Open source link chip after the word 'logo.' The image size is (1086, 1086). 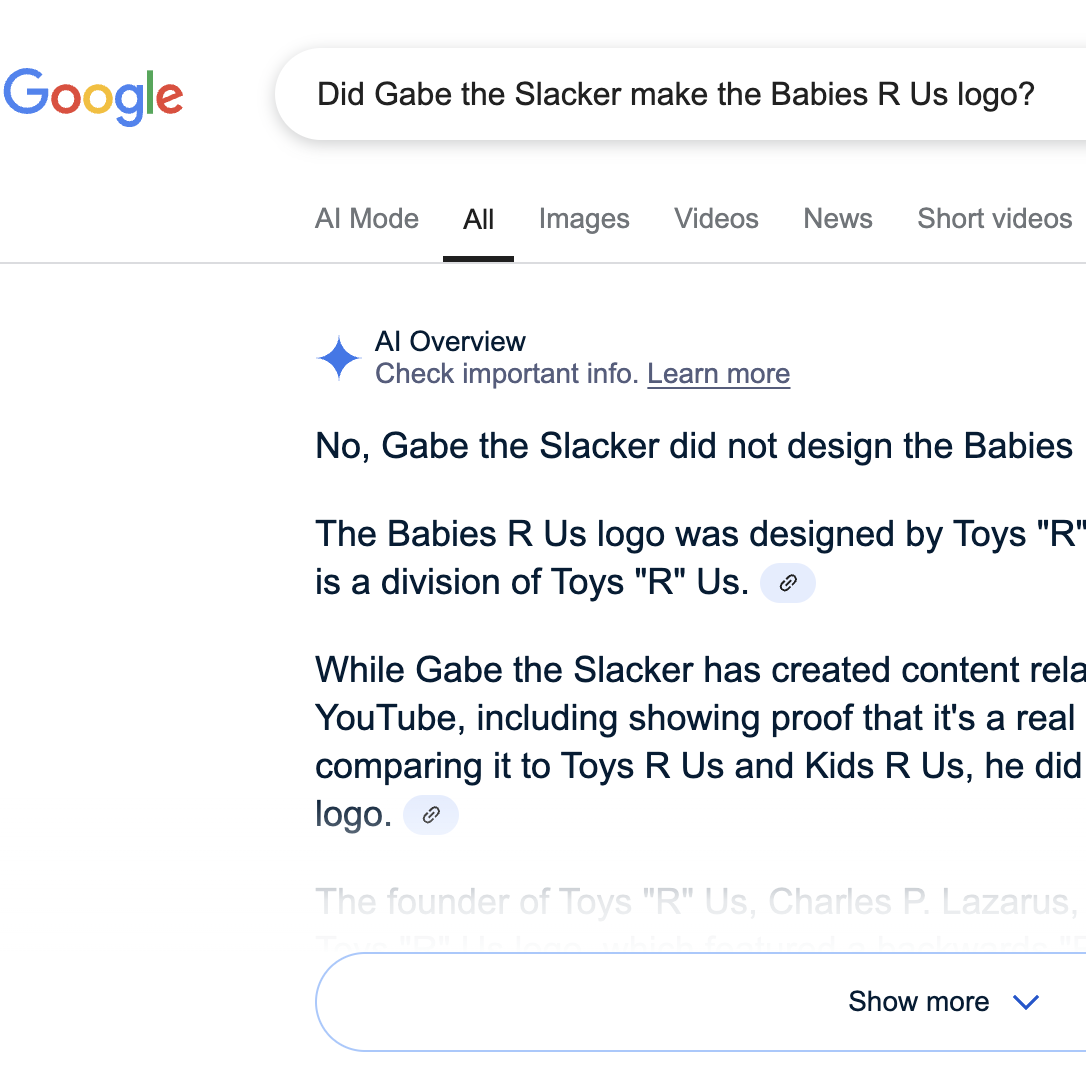tap(431, 815)
